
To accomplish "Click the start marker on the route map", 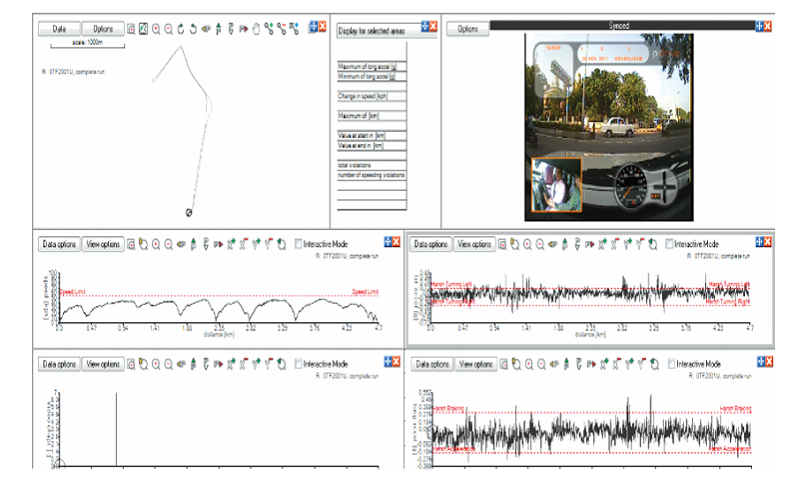I will click(x=189, y=213).
